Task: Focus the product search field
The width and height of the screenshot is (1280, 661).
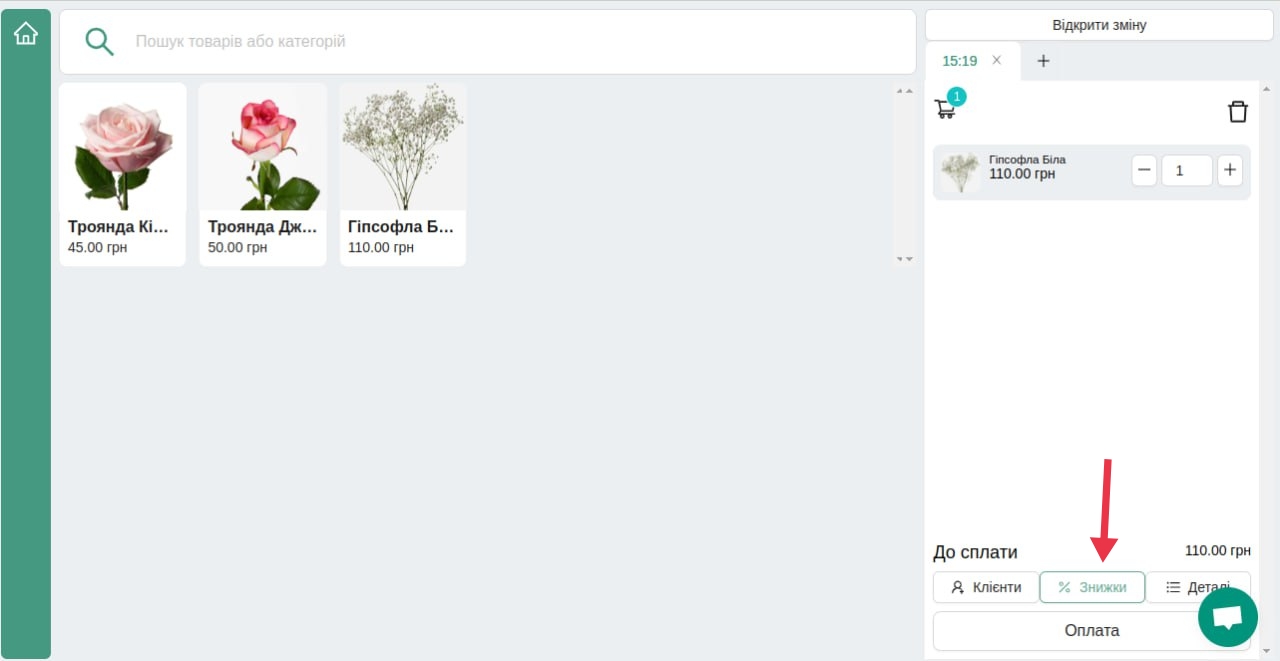Action: (x=488, y=42)
